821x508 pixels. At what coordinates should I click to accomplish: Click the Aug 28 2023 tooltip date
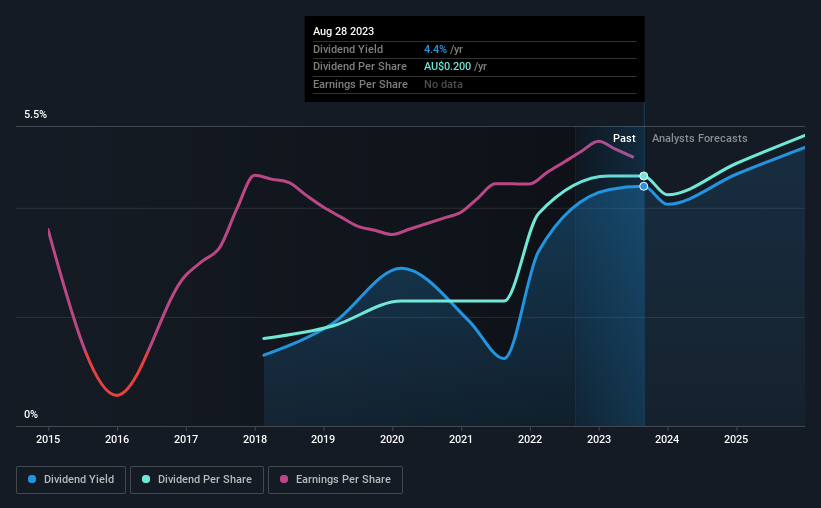pyautogui.click(x=343, y=31)
